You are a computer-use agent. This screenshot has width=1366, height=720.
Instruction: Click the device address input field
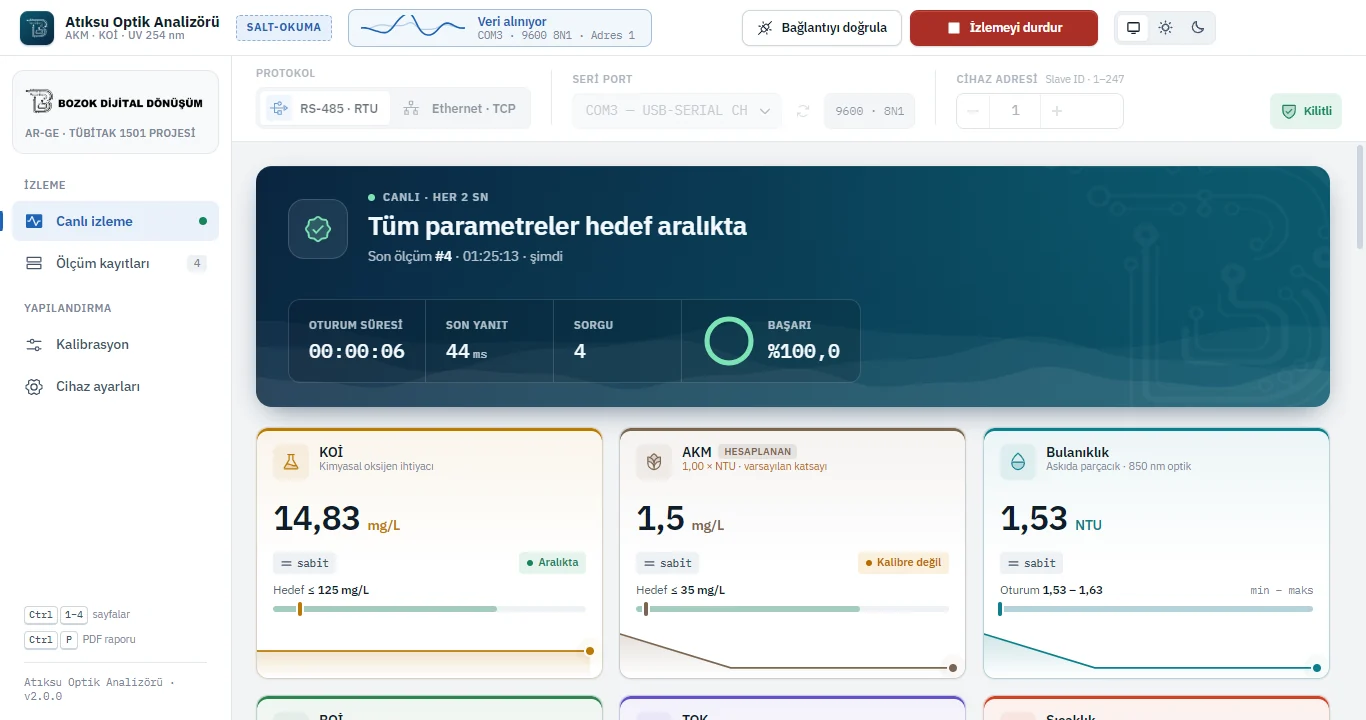tap(1015, 111)
